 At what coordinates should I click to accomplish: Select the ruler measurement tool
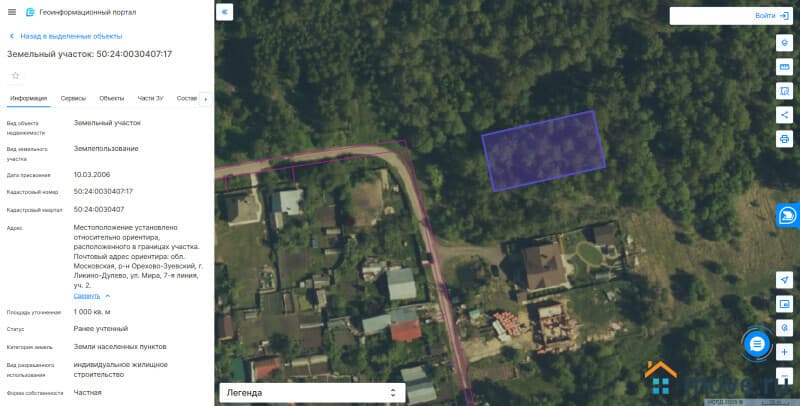784,67
